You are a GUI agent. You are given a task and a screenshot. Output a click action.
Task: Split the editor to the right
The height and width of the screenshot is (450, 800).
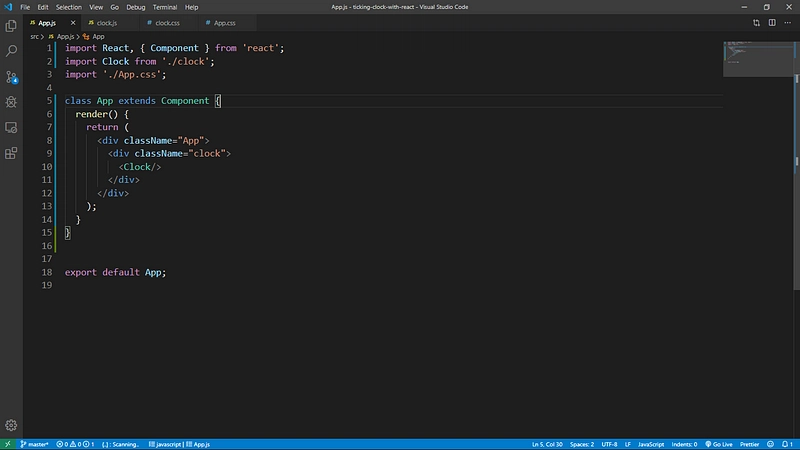click(x=772, y=23)
